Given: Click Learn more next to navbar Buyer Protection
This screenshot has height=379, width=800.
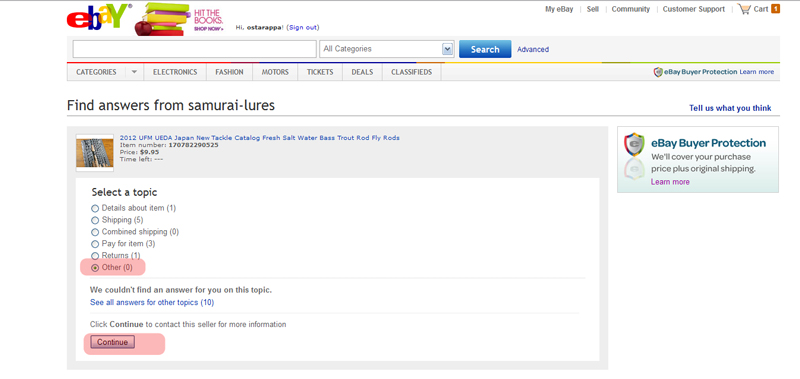Looking at the screenshot, I should [757, 72].
